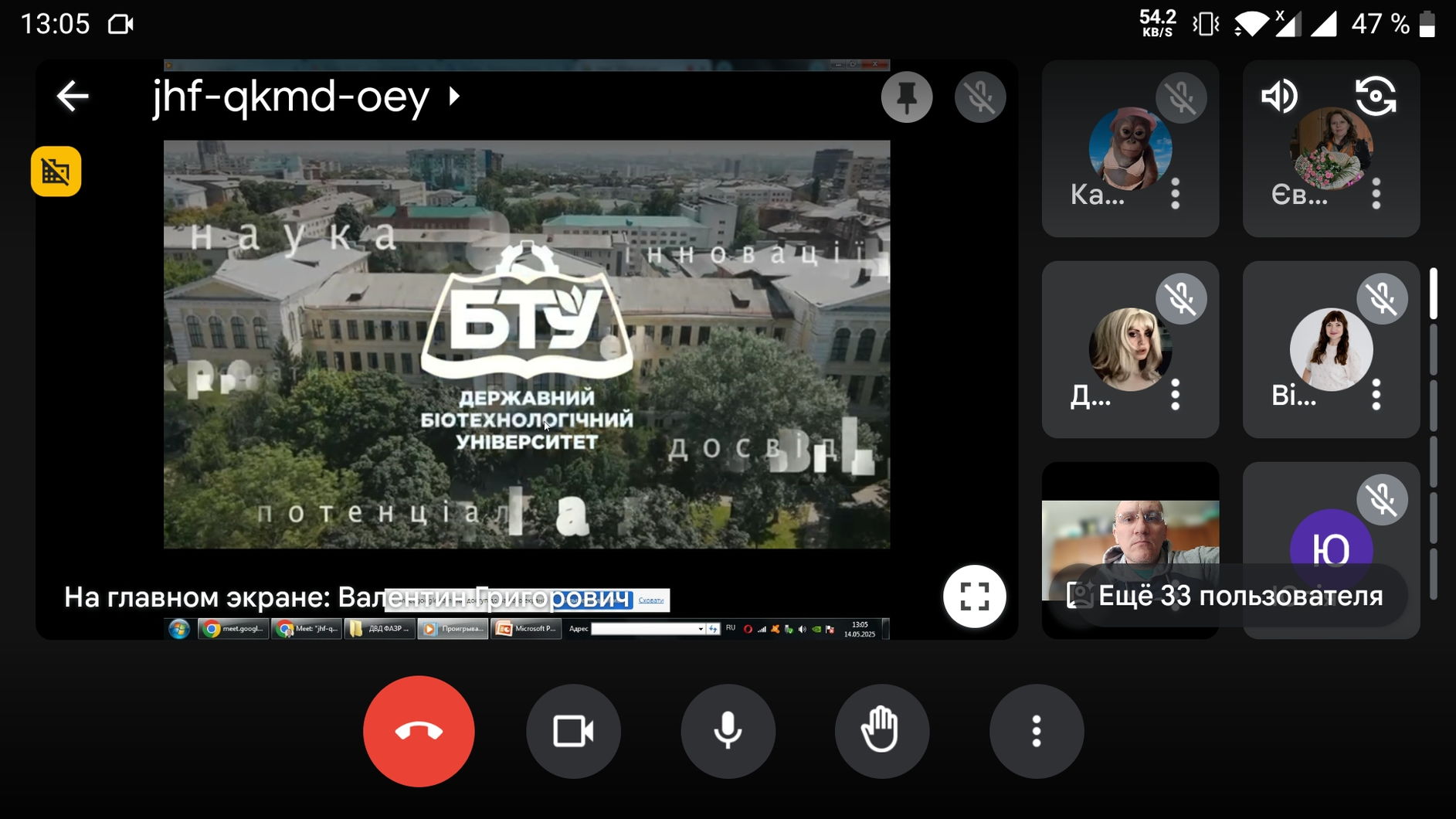Toggle the camera button on the call bar
This screenshot has width=1456, height=819.
click(573, 731)
